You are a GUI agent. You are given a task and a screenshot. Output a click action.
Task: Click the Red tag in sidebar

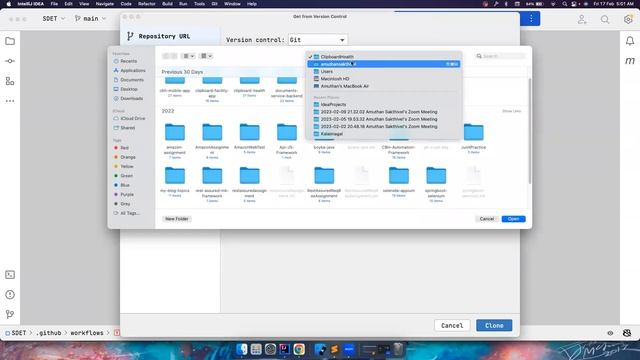pos(124,148)
